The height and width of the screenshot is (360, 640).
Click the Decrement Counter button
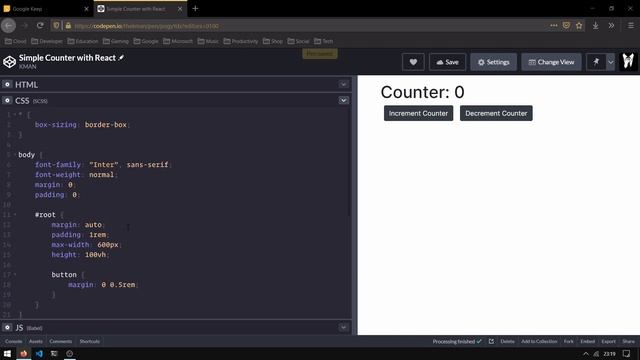(496, 113)
